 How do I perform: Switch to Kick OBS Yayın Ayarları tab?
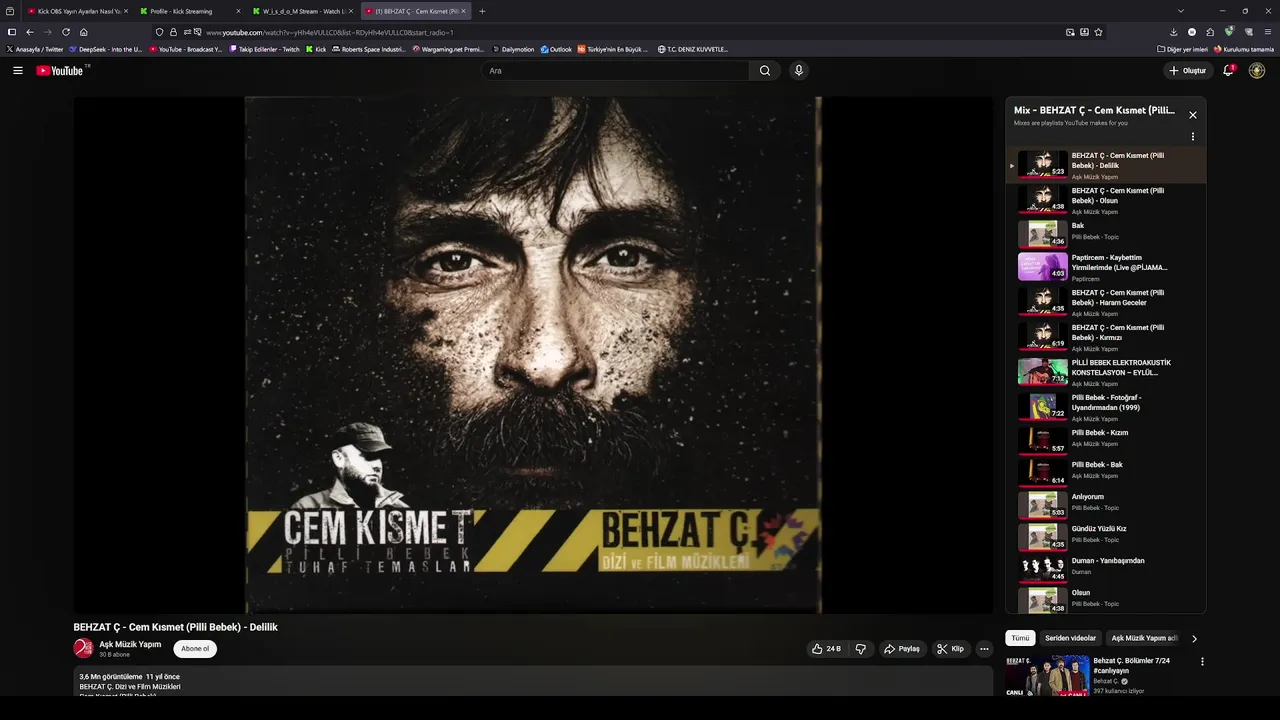76,11
